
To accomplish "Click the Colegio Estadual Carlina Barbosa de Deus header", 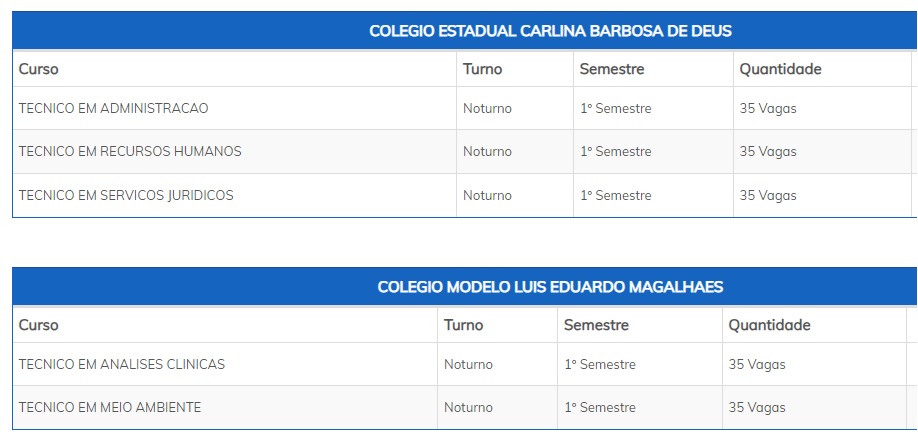I will tap(550, 31).
